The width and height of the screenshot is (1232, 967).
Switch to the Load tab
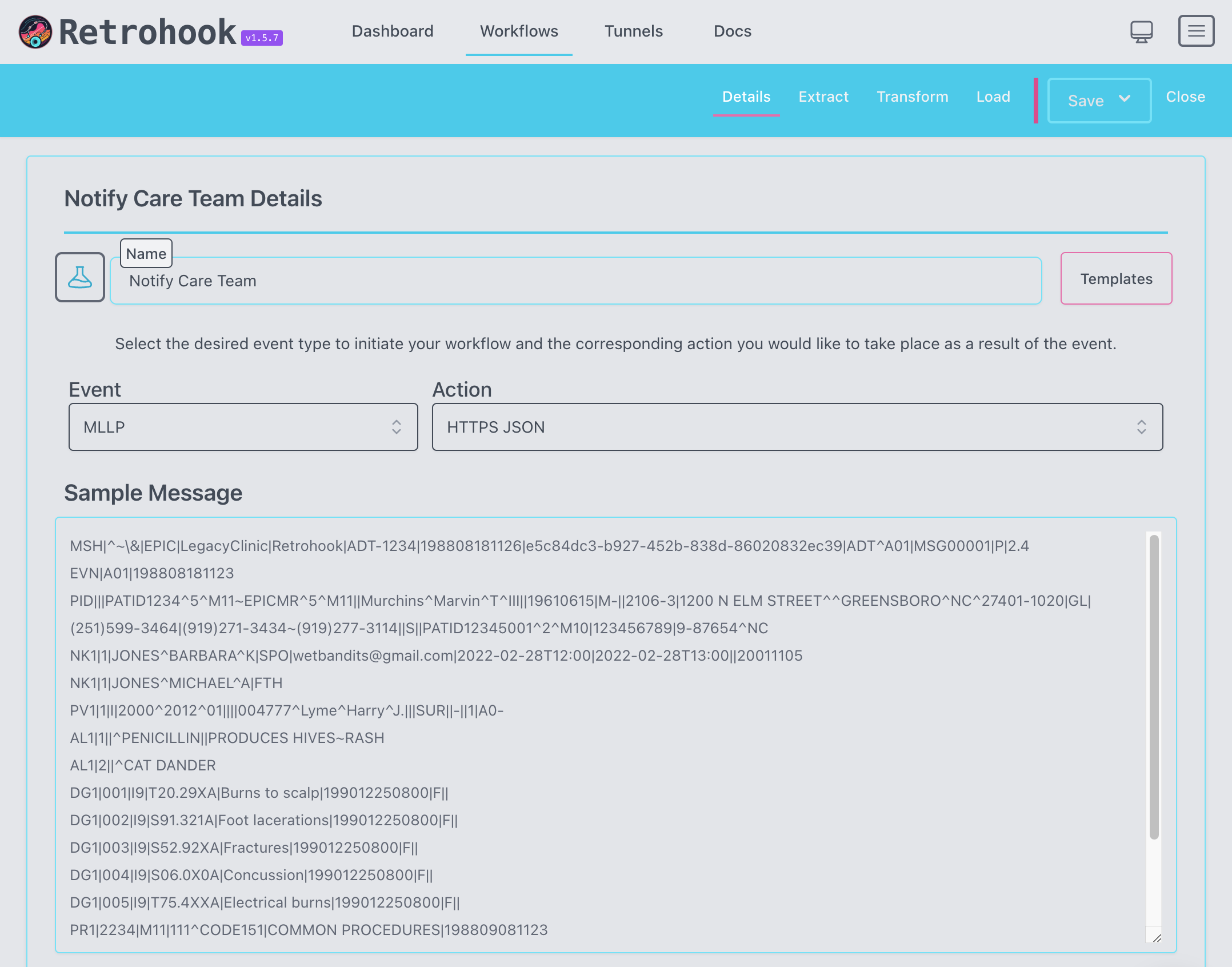[x=993, y=97]
